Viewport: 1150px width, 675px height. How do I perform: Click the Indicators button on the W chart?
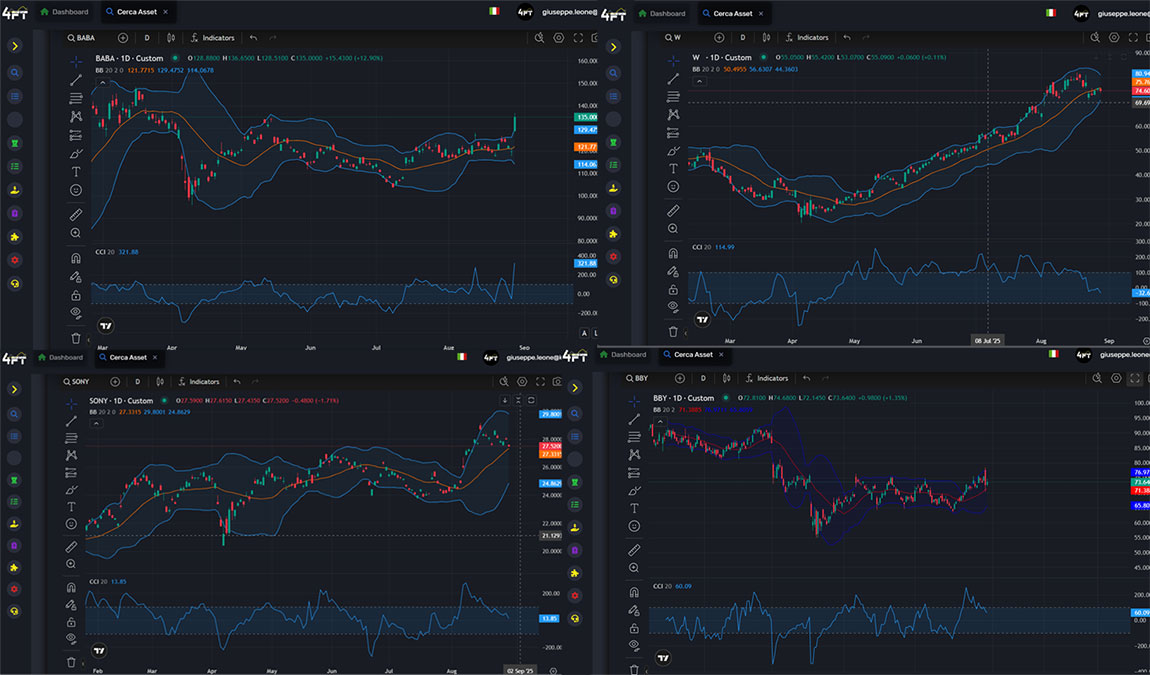click(x=806, y=38)
